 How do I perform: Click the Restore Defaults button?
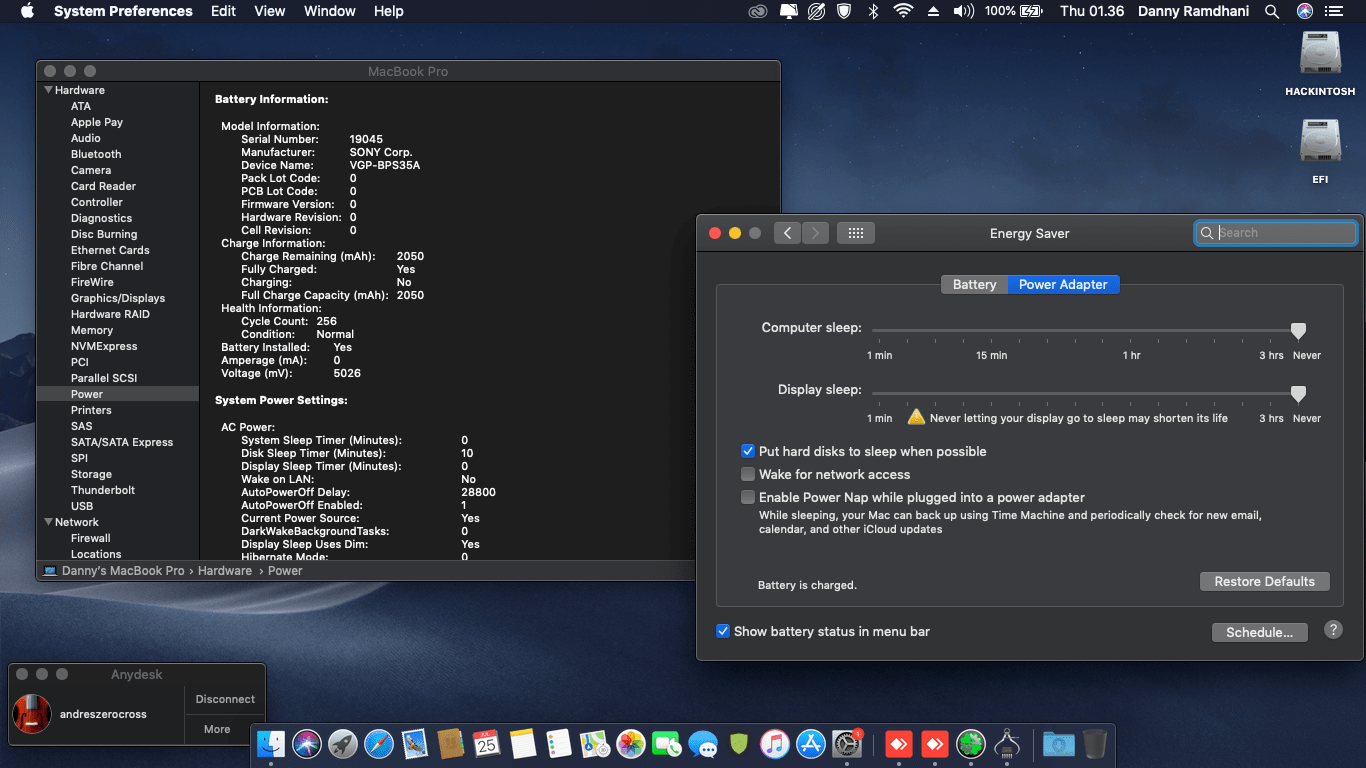[1265, 581]
